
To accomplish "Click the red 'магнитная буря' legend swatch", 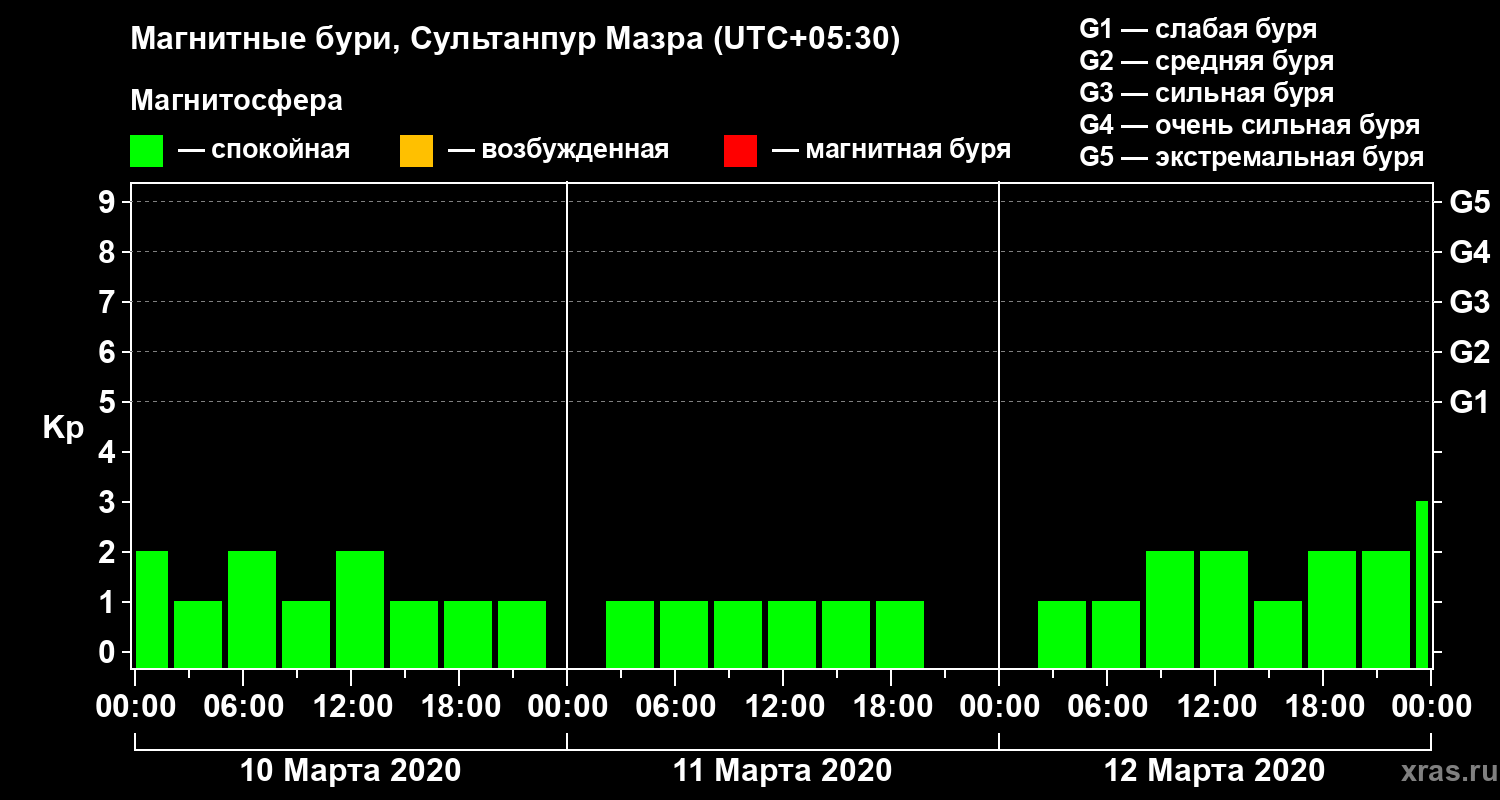I will click(740, 151).
